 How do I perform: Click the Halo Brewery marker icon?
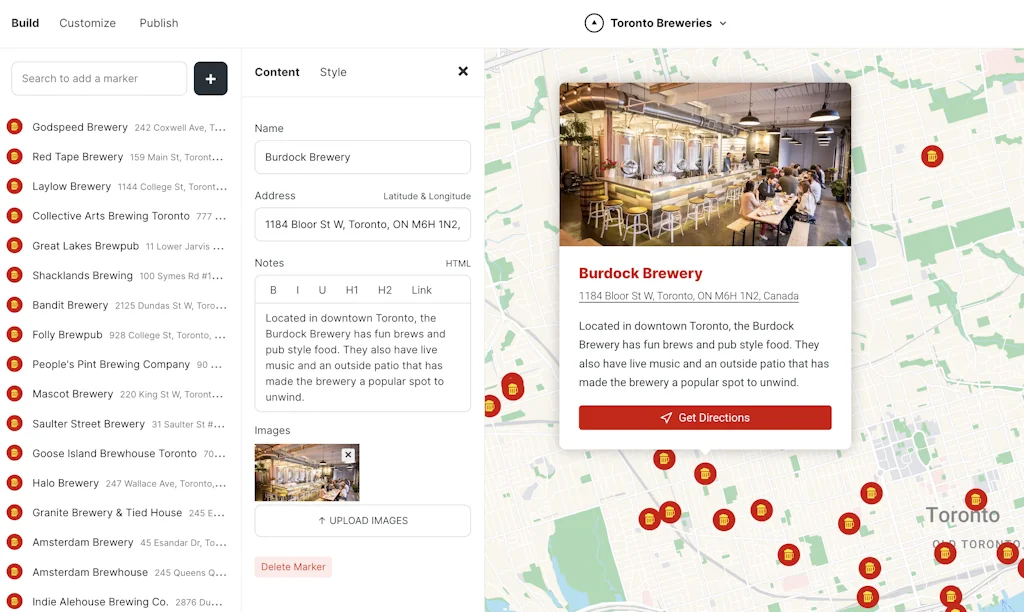click(14, 483)
